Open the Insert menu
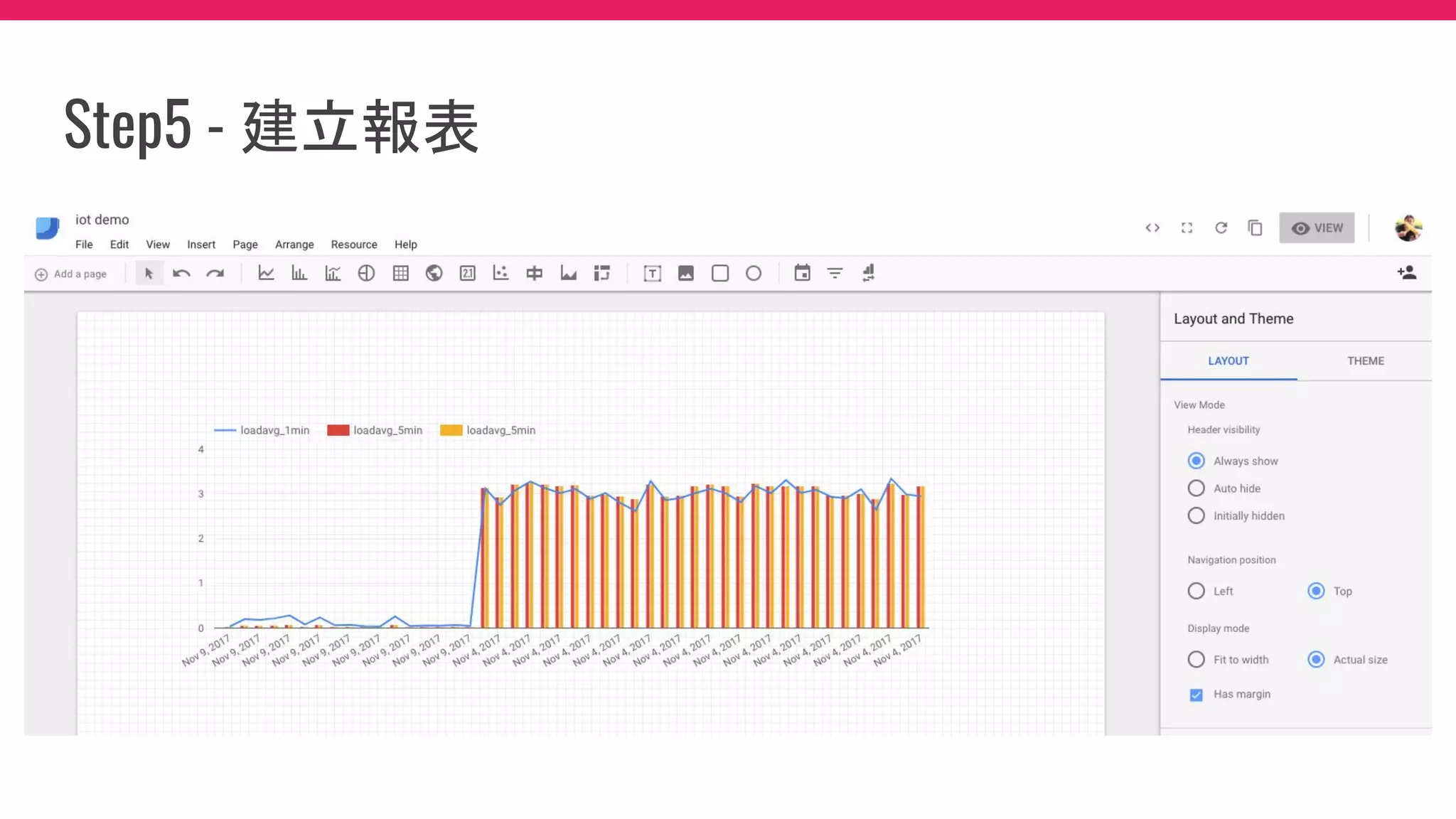The width and height of the screenshot is (1456, 819). click(x=201, y=245)
